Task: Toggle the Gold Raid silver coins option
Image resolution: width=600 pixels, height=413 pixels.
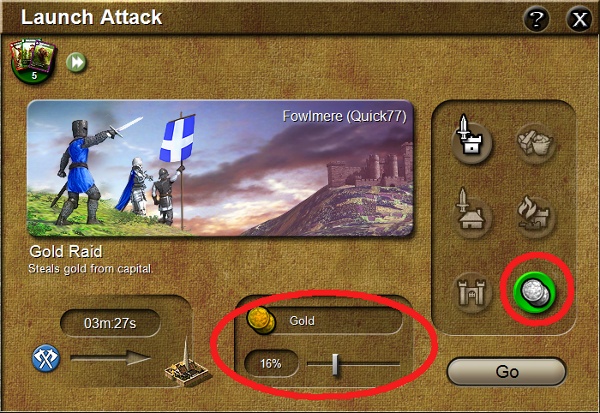Action: point(535,292)
